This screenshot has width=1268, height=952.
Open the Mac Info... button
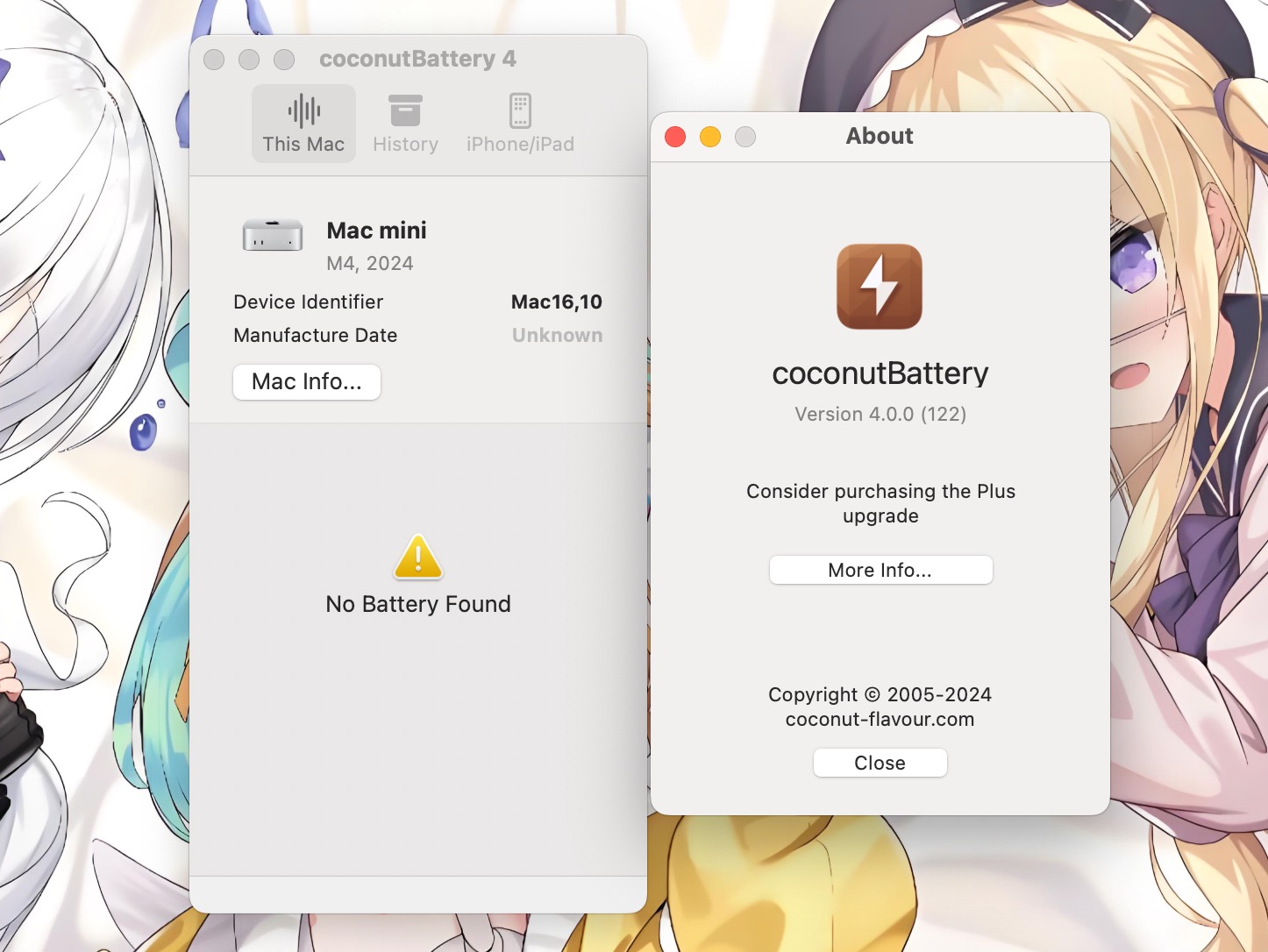[307, 382]
